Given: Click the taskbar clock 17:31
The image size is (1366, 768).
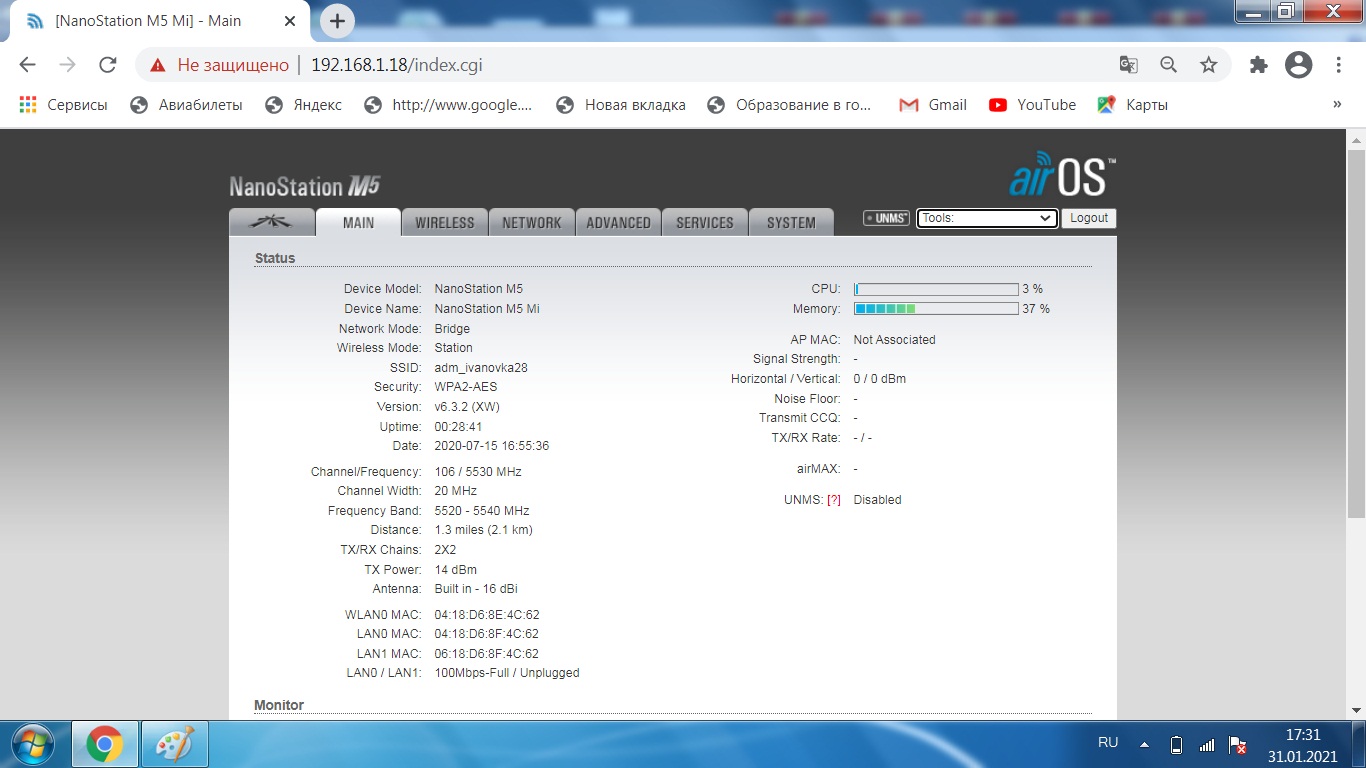Looking at the screenshot, I should pos(1302,734).
